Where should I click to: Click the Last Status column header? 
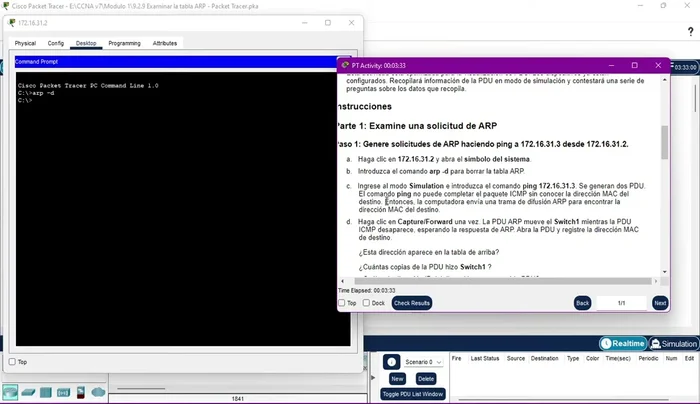pyautogui.click(x=485, y=358)
